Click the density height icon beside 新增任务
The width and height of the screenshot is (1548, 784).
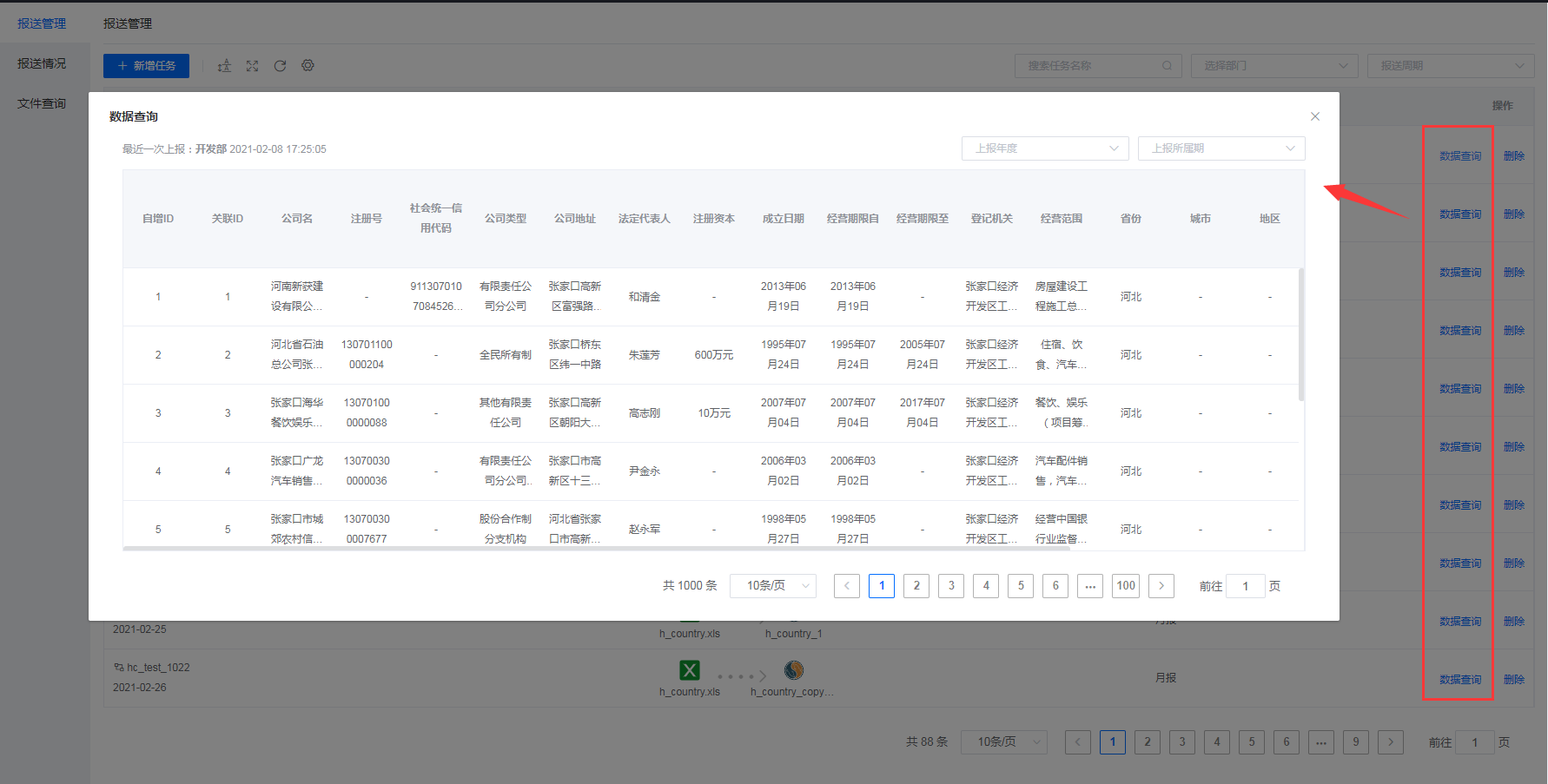(x=224, y=66)
